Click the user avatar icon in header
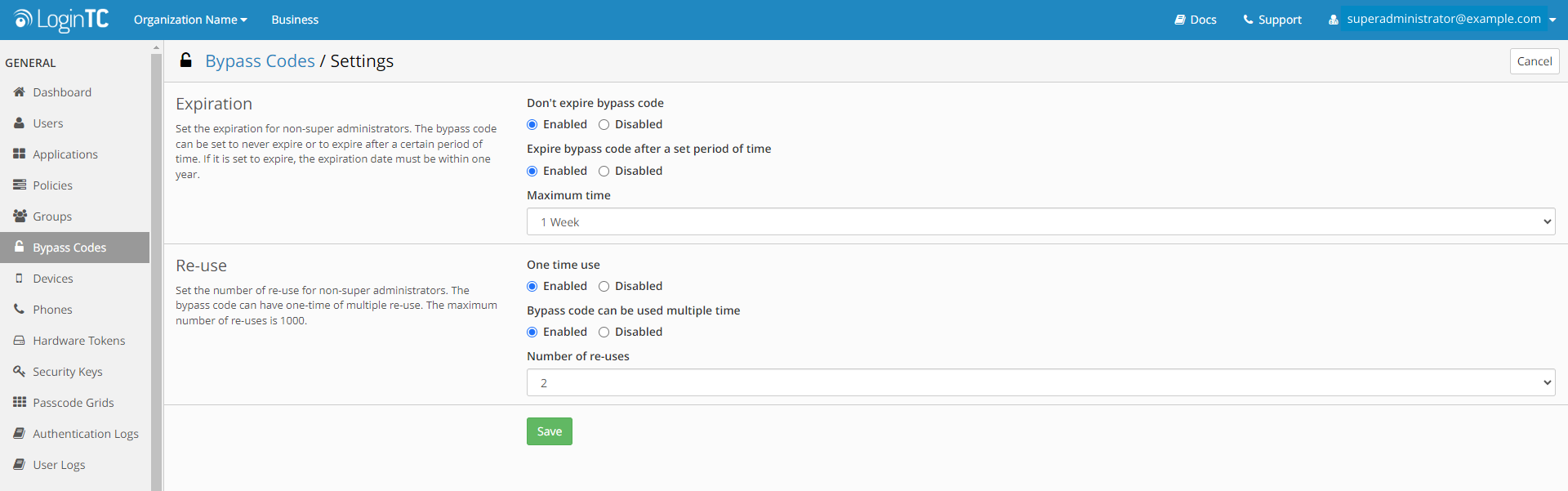Image resolution: width=1568 pixels, height=491 pixels. click(x=1334, y=20)
